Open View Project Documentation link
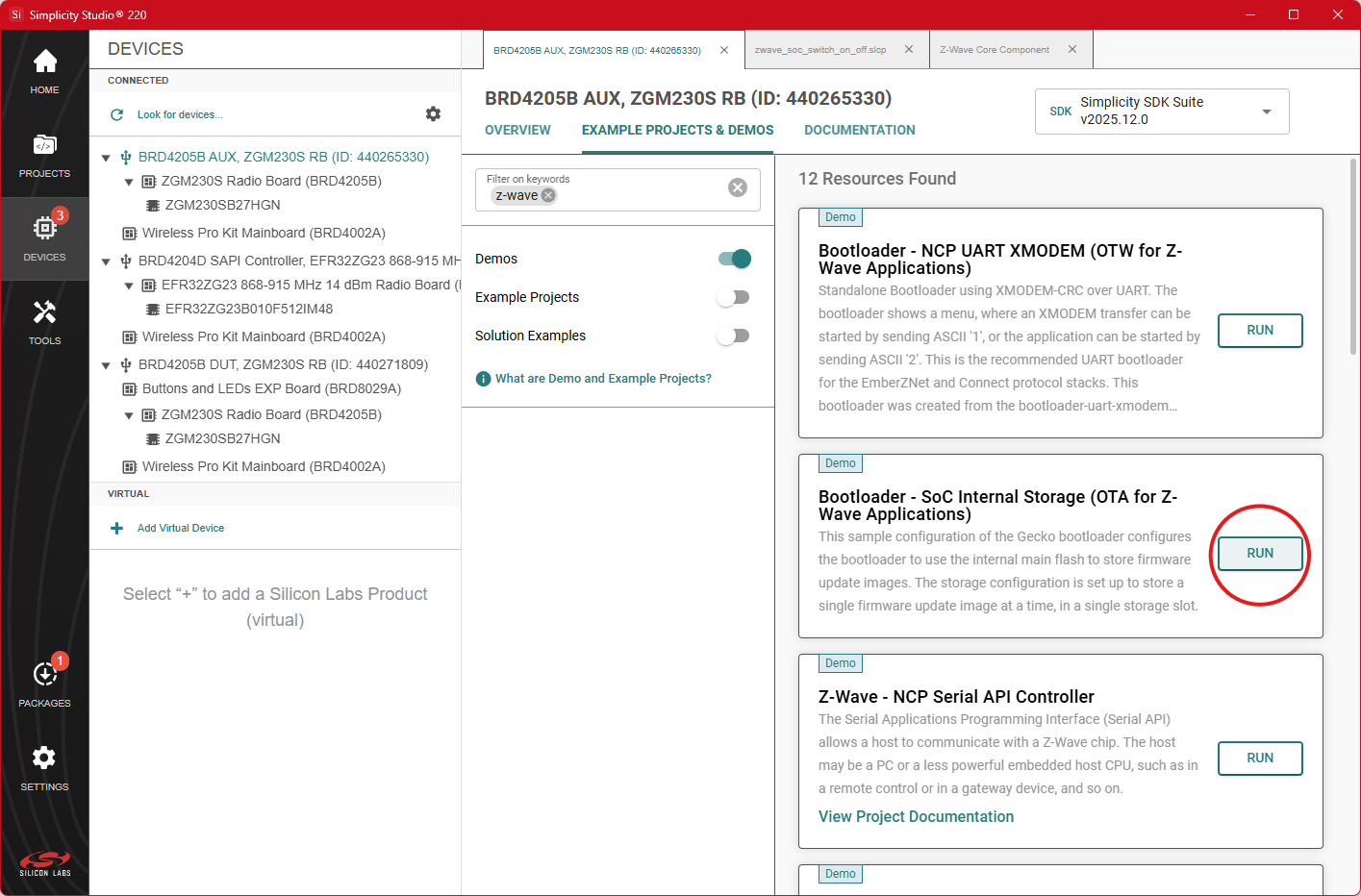The height and width of the screenshot is (896, 1361). click(x=916, y=816)
